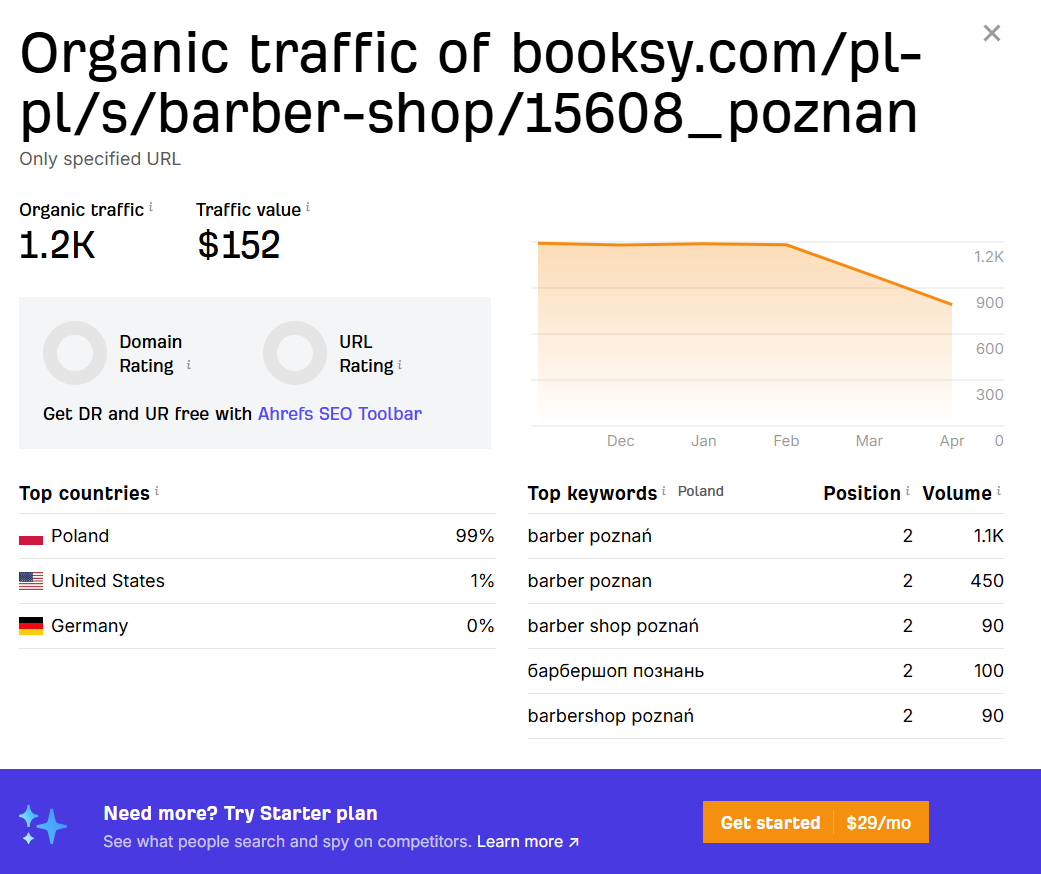Open the Ahrefs SEO Toolbar link
Viewport: 1041px width, 874px height.
point(340,414)
